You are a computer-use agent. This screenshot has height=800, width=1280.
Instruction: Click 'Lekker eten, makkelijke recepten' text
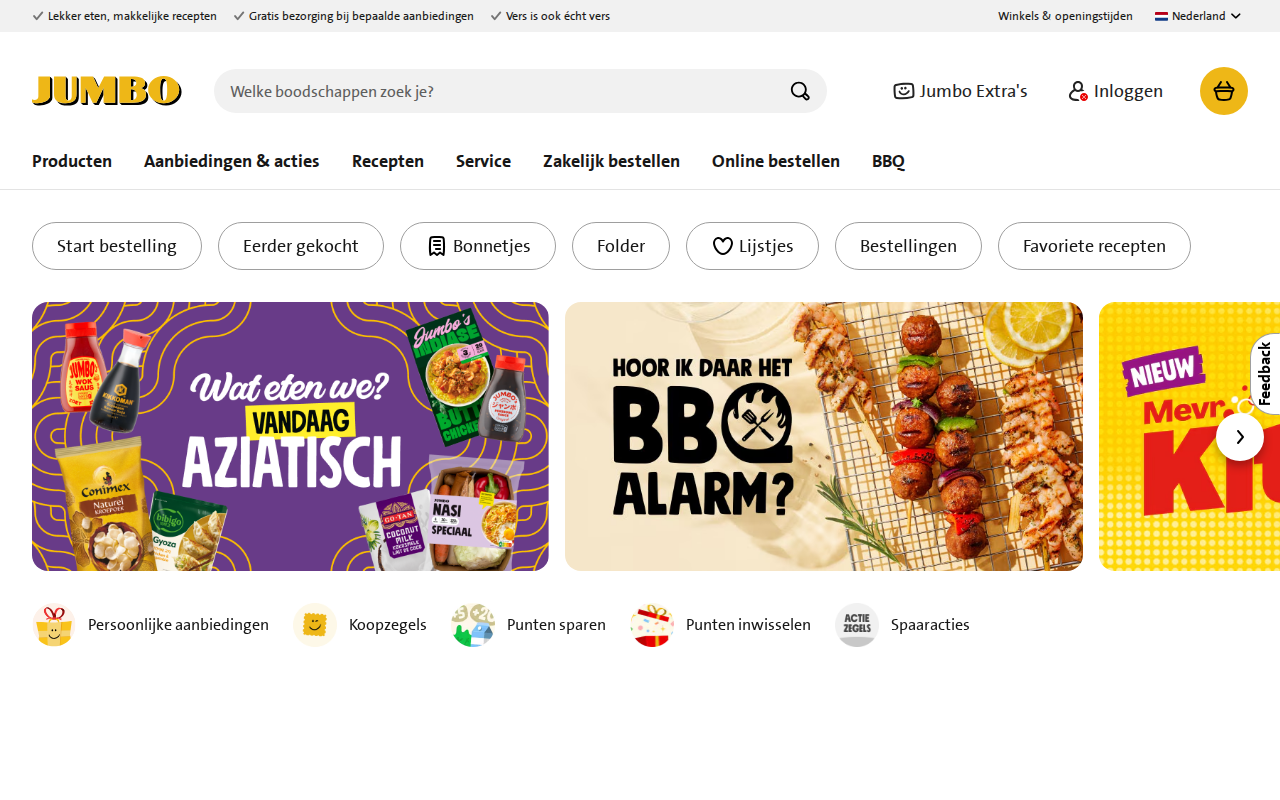(132, 16)
